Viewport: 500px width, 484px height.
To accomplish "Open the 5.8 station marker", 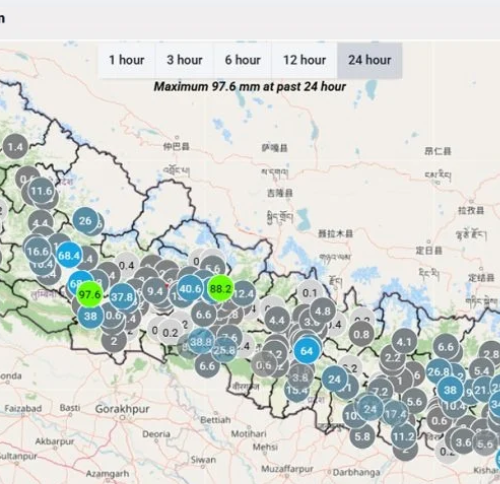I will [x=362, y=436].
